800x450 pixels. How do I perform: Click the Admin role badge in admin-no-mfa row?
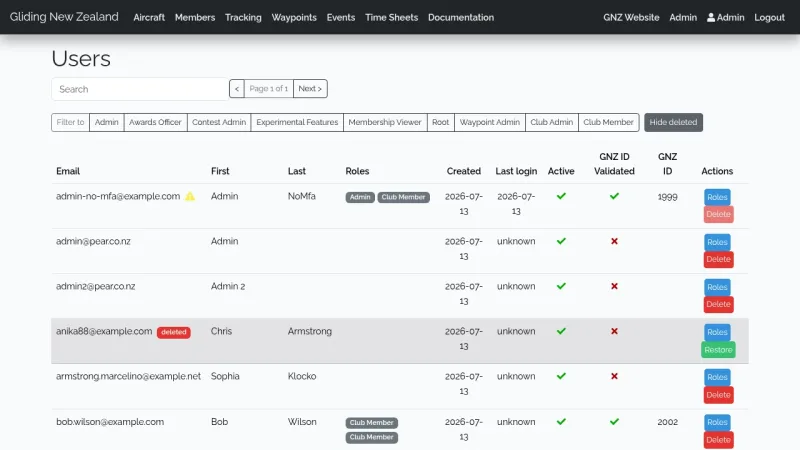point(360,197)
